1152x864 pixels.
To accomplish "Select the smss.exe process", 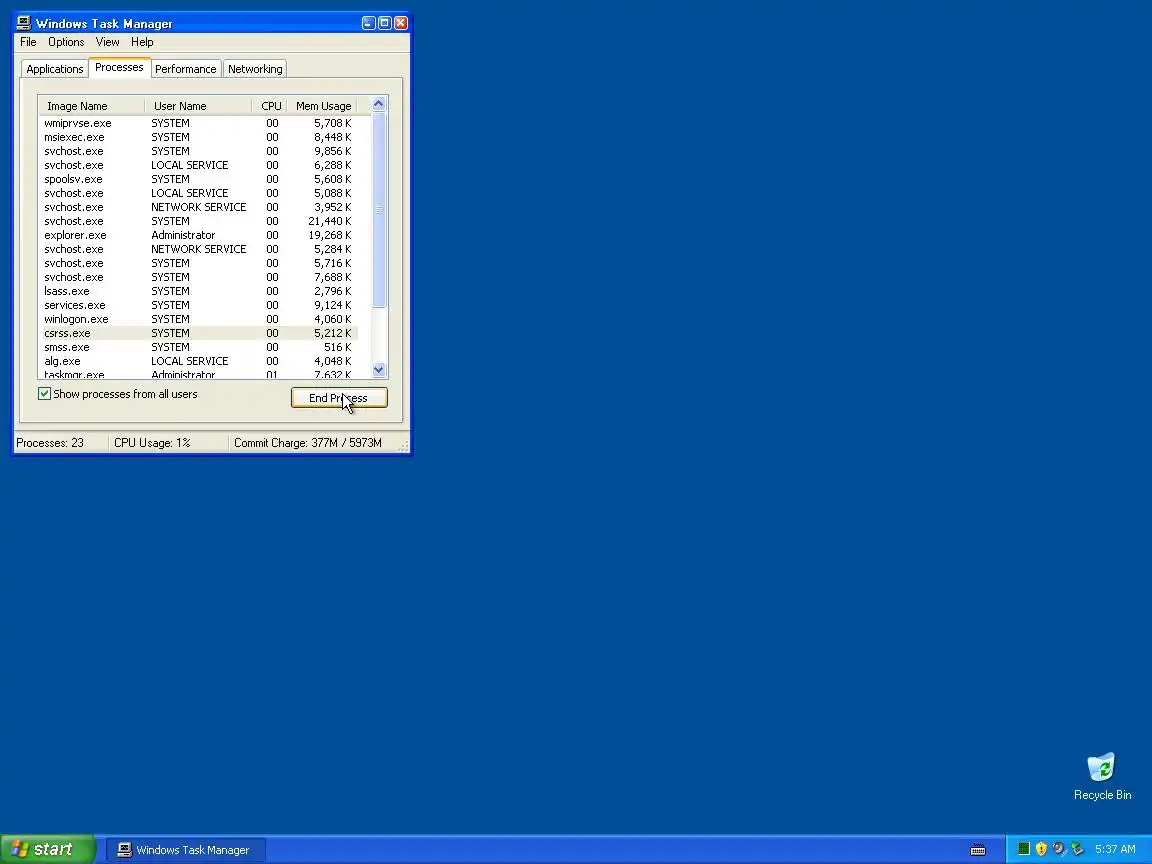I will [x=198, y=347].
